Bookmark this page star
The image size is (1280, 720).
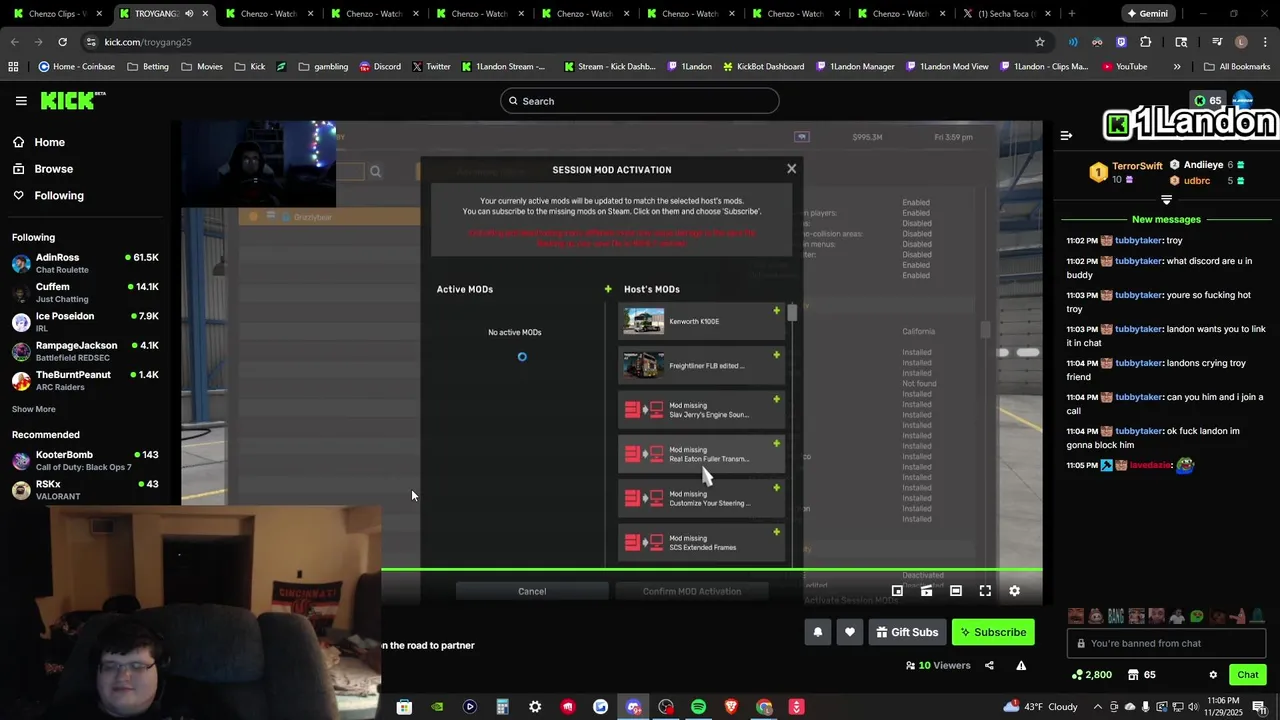tap(1040, 42)
